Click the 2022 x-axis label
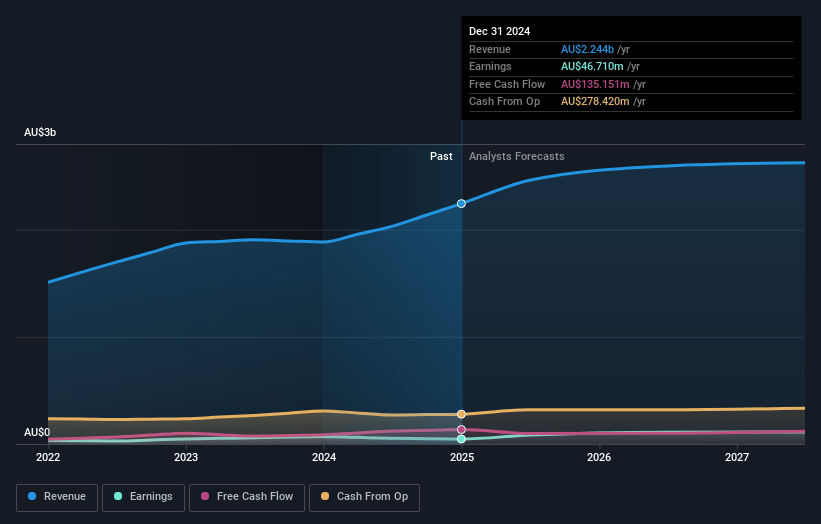Screen dimensions: 821x524 coord(48,457)
